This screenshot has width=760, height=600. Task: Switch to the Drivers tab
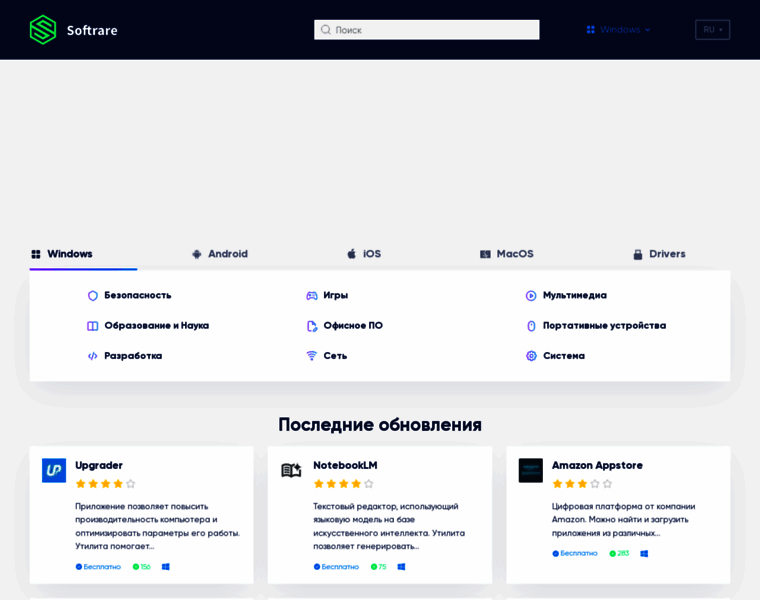tap(659, 254)
